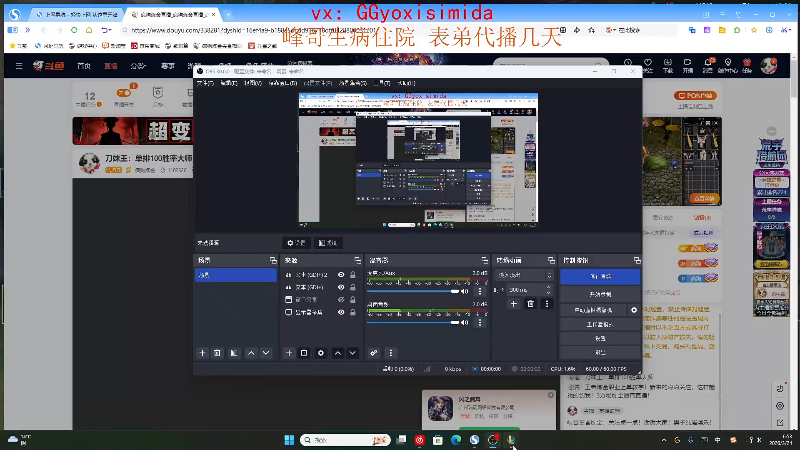This screenshot has height=450, width=800.
Task: Remove selected source in Sources panel
Action: pyautogui.click(x=304, y=353)
